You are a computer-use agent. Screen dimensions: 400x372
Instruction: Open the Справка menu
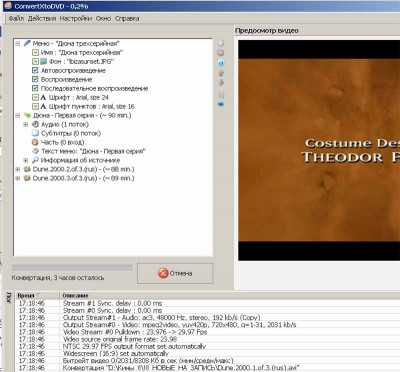pyautogui.click(x=127, y=19)
